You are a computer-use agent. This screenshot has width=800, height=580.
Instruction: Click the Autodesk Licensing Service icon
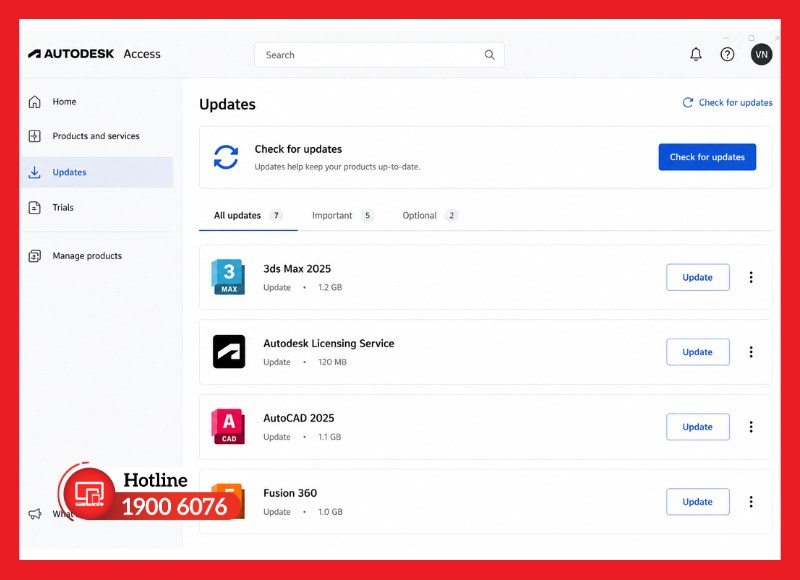[229, 351]
